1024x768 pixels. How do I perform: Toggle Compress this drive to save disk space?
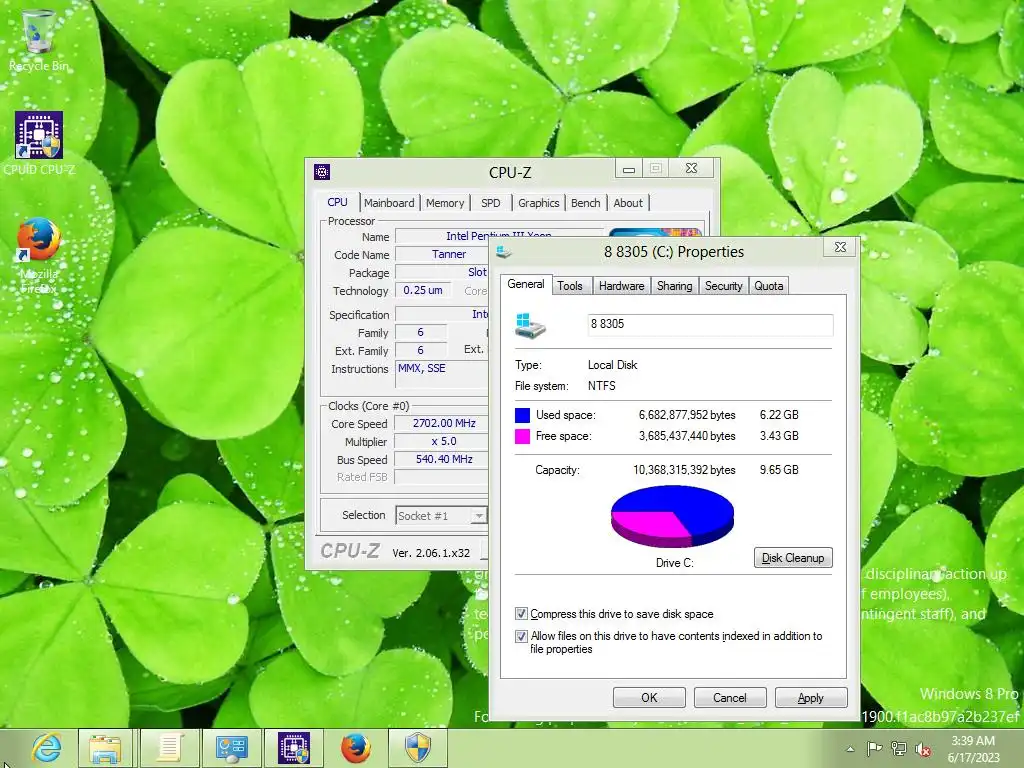point(521,614)
